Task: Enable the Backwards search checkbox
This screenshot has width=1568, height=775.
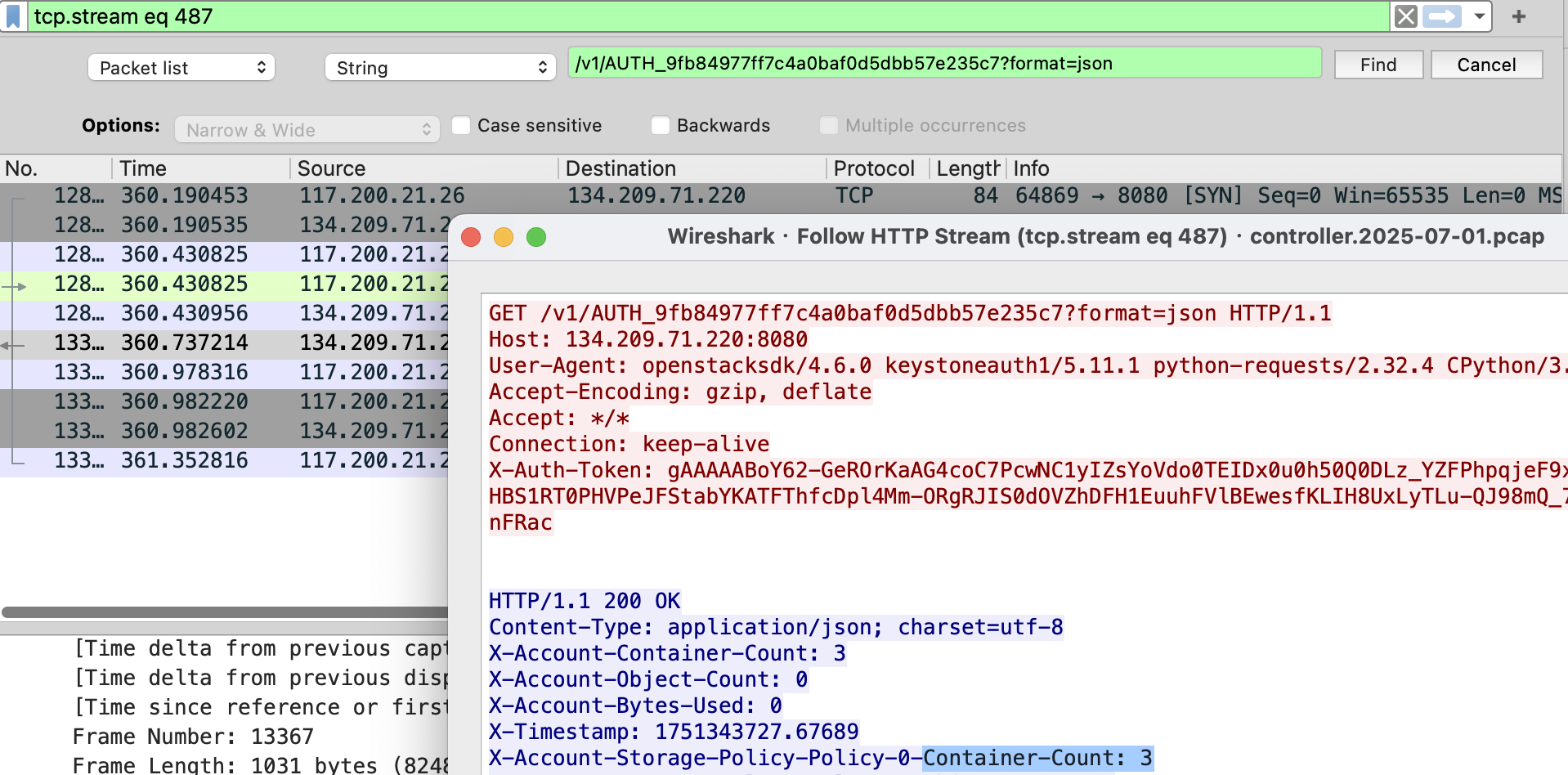Action: pyautogui.click(x=661, y=125)
